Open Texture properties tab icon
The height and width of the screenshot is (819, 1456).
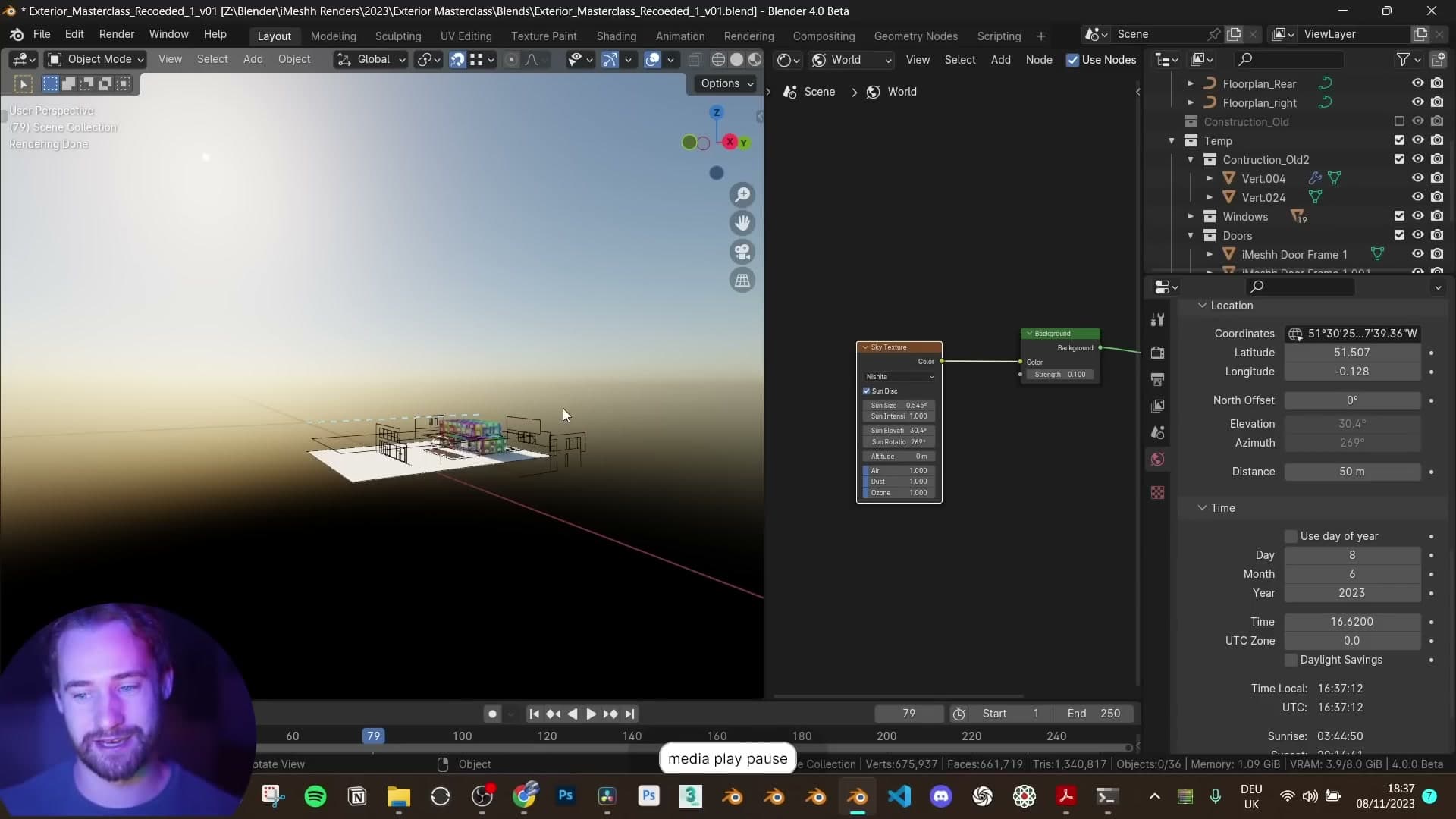pos(1157,493)
